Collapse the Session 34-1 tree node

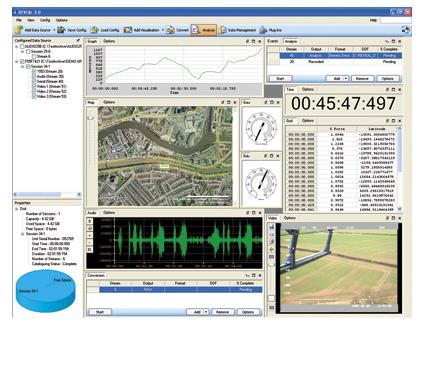coord(23,67)
